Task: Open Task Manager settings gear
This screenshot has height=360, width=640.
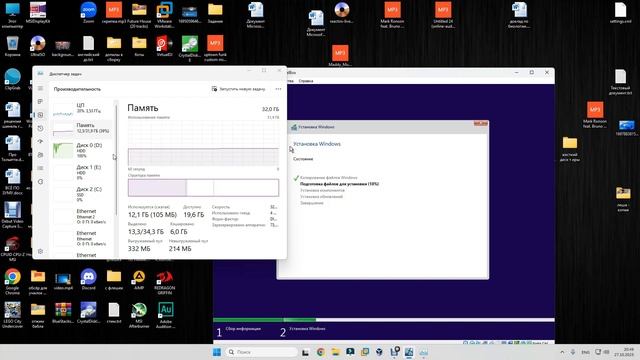Action: 40,251
